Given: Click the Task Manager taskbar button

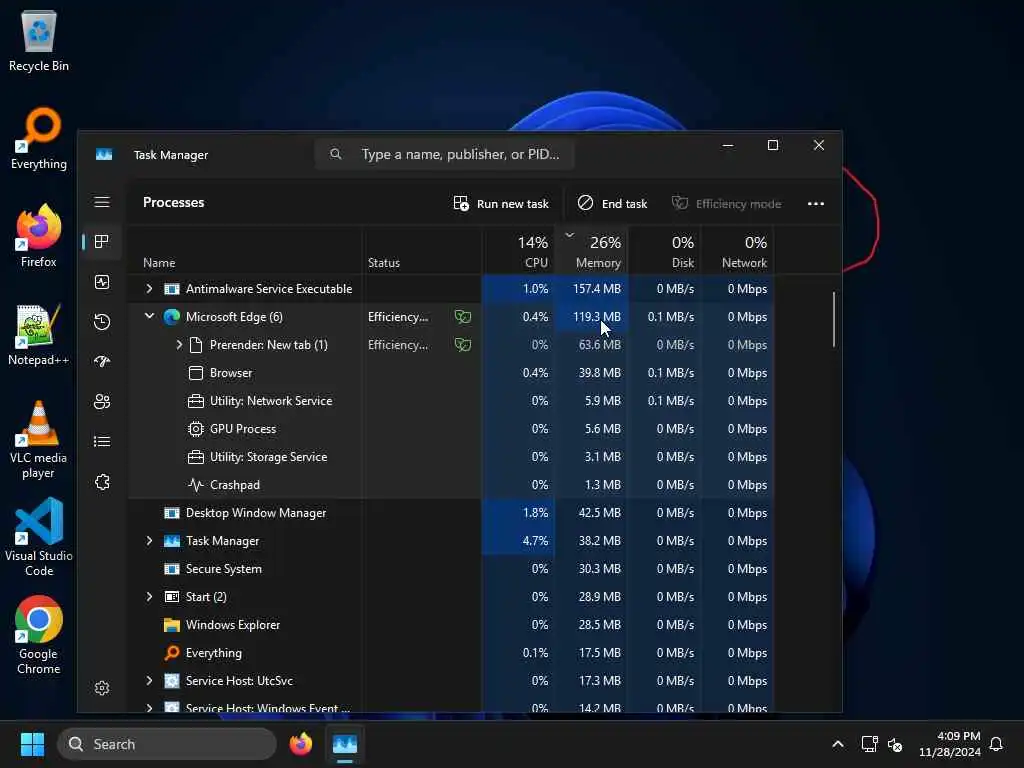Looking at the screenshot, I should click(x=345, y=744).
